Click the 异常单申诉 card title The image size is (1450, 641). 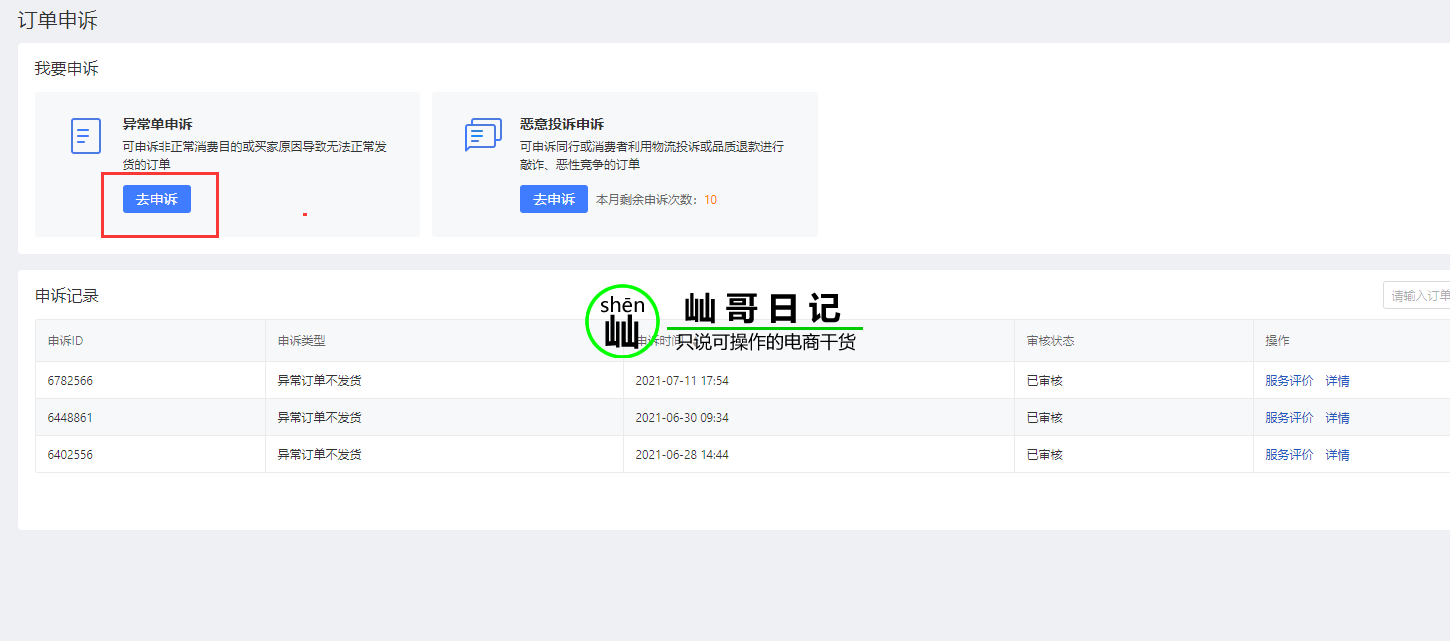pyautogui.click(x=157, y=125)
